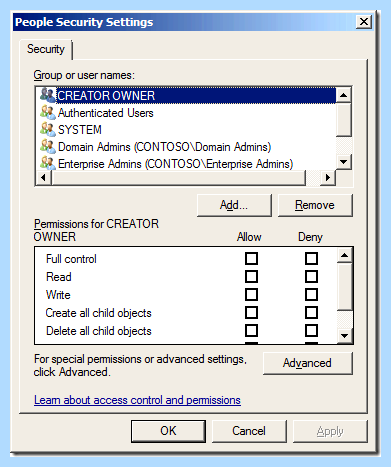Open Learn about access control and permissions link
The height and width of the screenshot is (467, 391).
click(137, 400)
